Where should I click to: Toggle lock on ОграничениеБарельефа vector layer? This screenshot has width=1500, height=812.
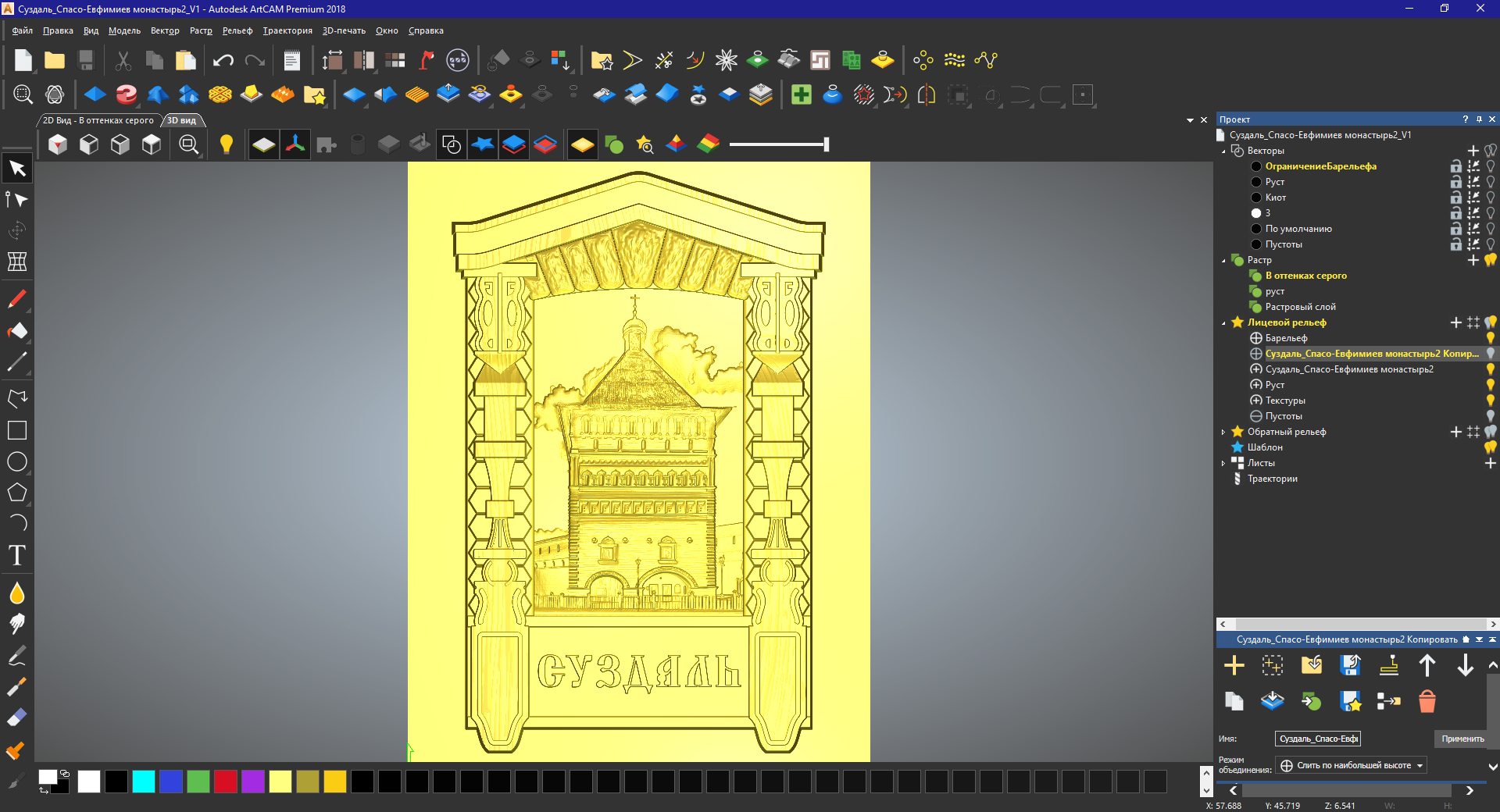coord(1455,166)
